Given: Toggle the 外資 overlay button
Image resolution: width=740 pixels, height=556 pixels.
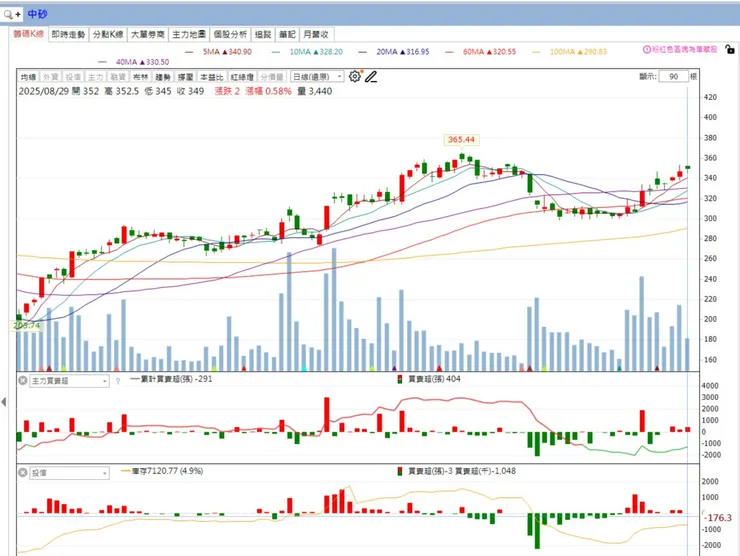Looking at the screenshot, I should [50, 77].
